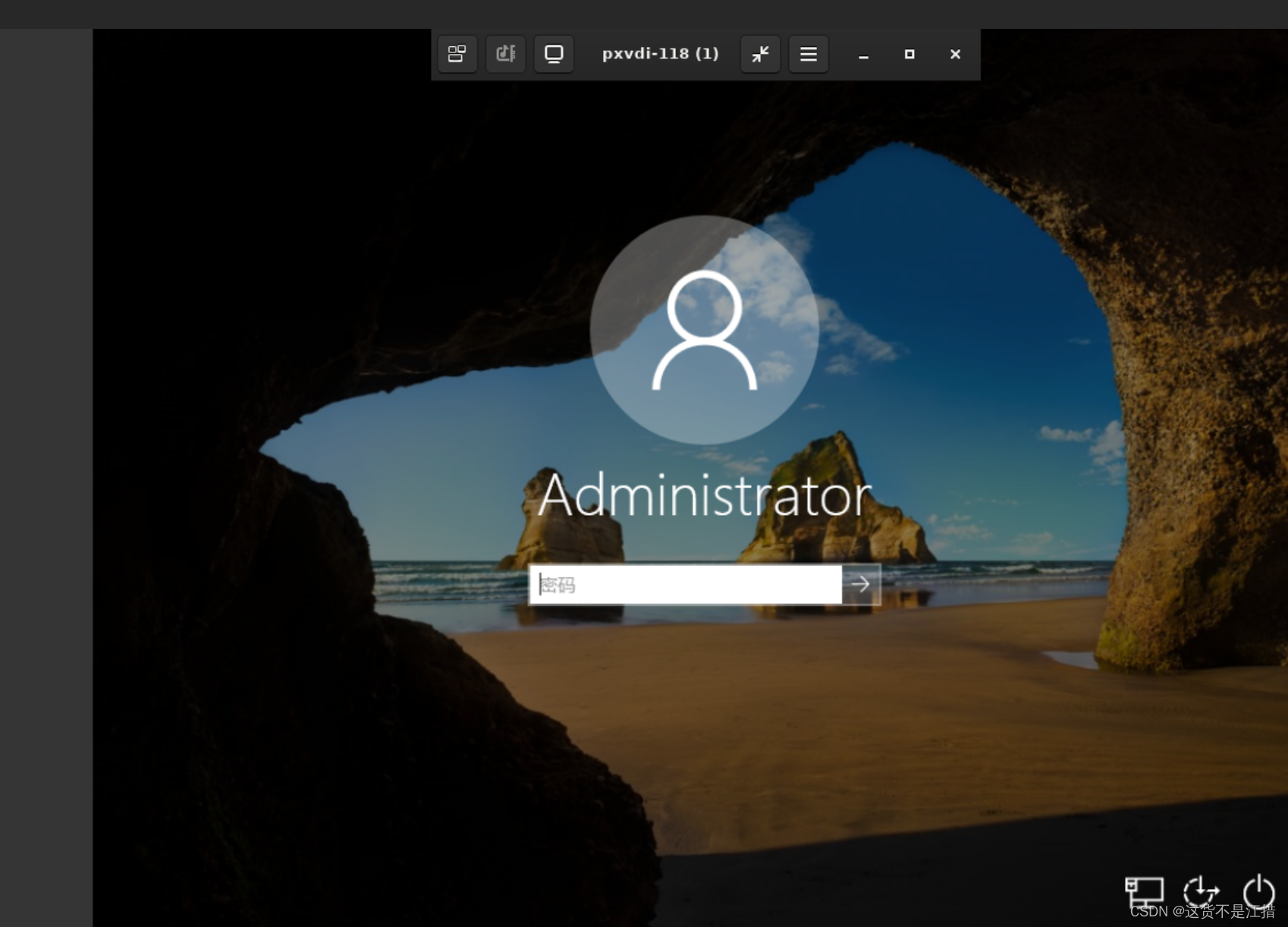This screenshot has height=927, width=1288.
Task: Open the hamburger menu in viewer toolbar
Action: 809,54
